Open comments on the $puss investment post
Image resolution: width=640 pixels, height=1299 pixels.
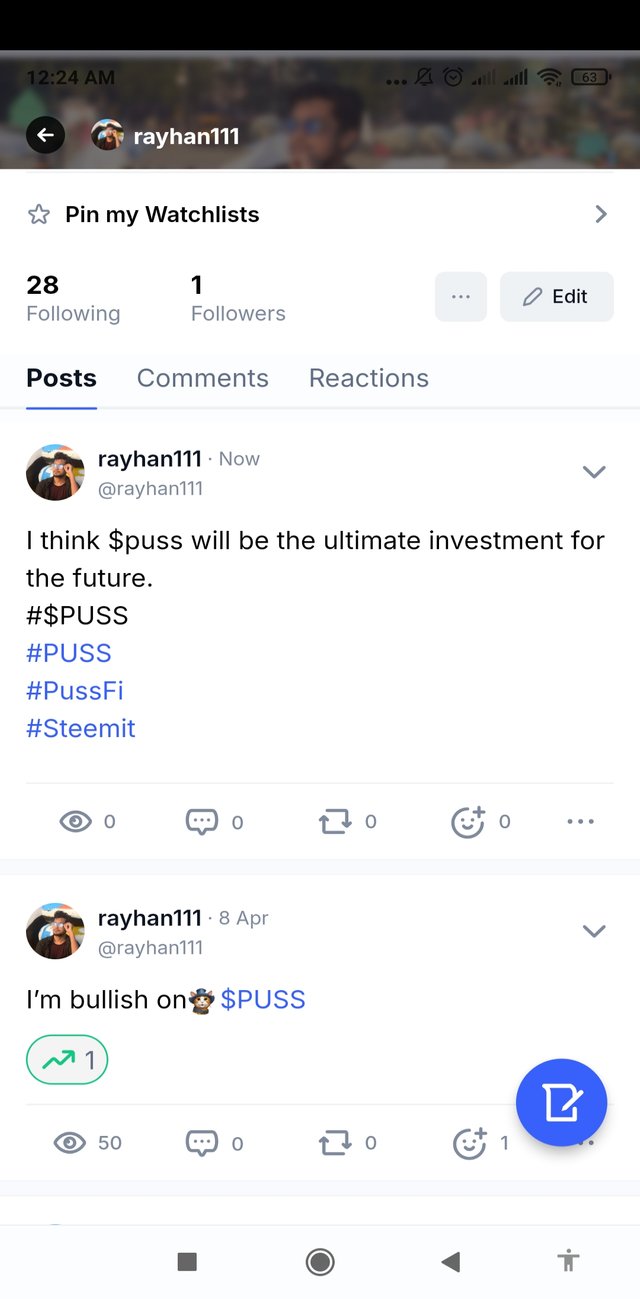[202, 822]
